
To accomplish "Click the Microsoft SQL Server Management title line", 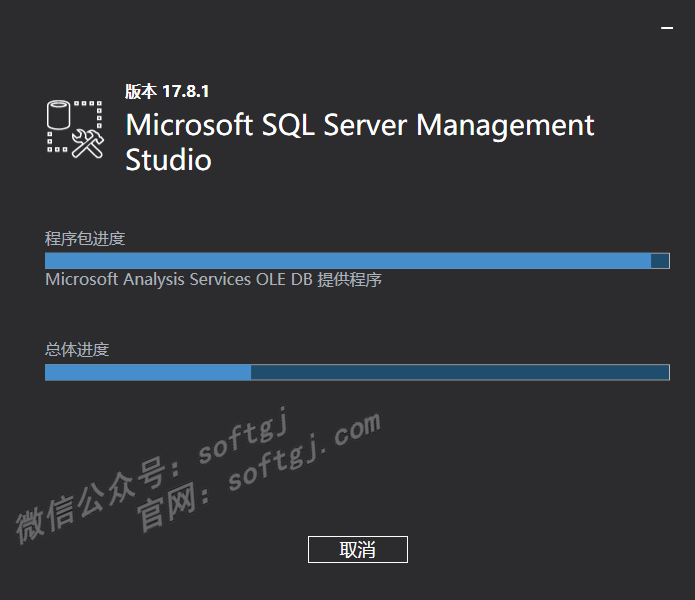I will [360, 126].
